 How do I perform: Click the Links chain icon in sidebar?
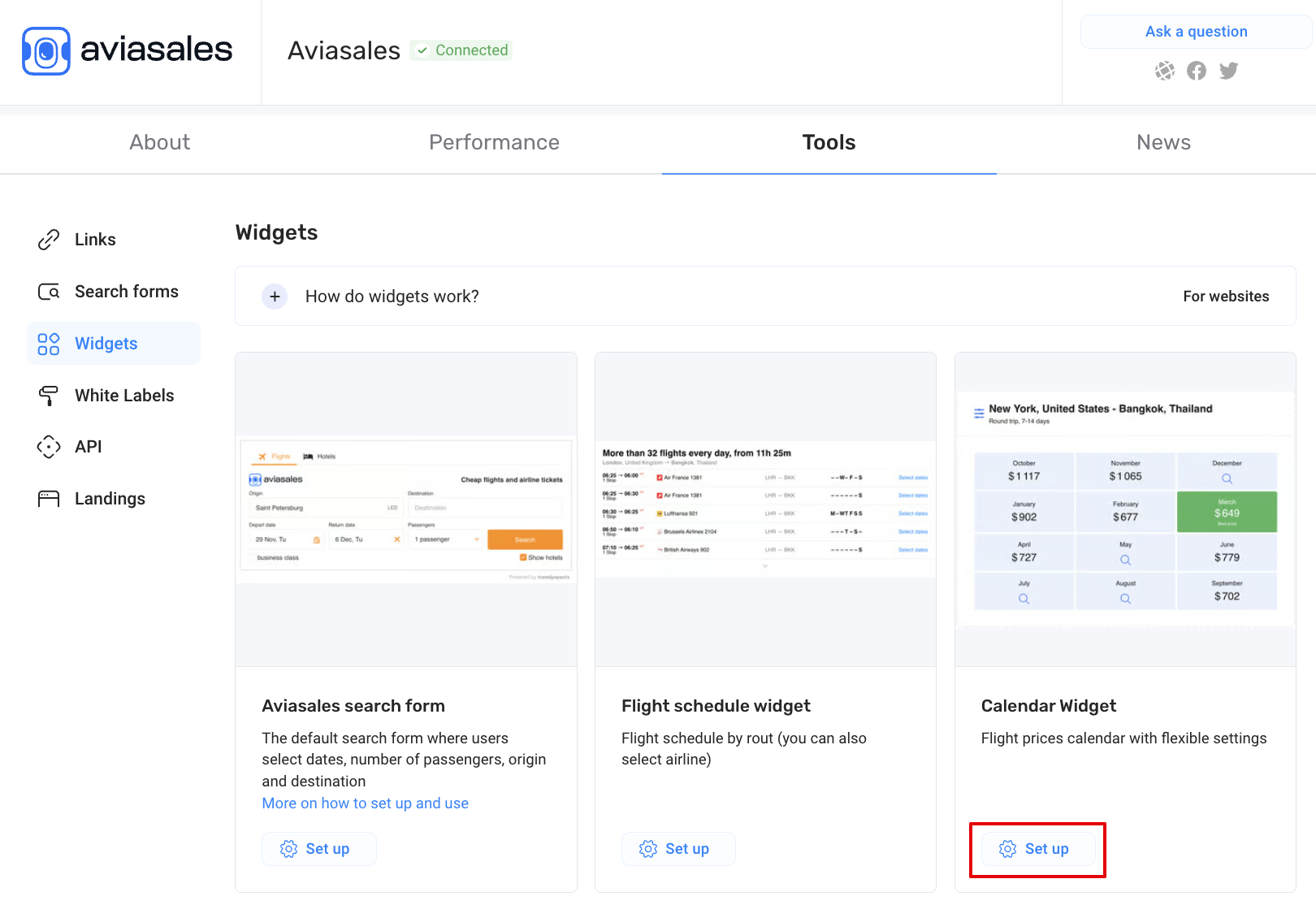[49, 240]
